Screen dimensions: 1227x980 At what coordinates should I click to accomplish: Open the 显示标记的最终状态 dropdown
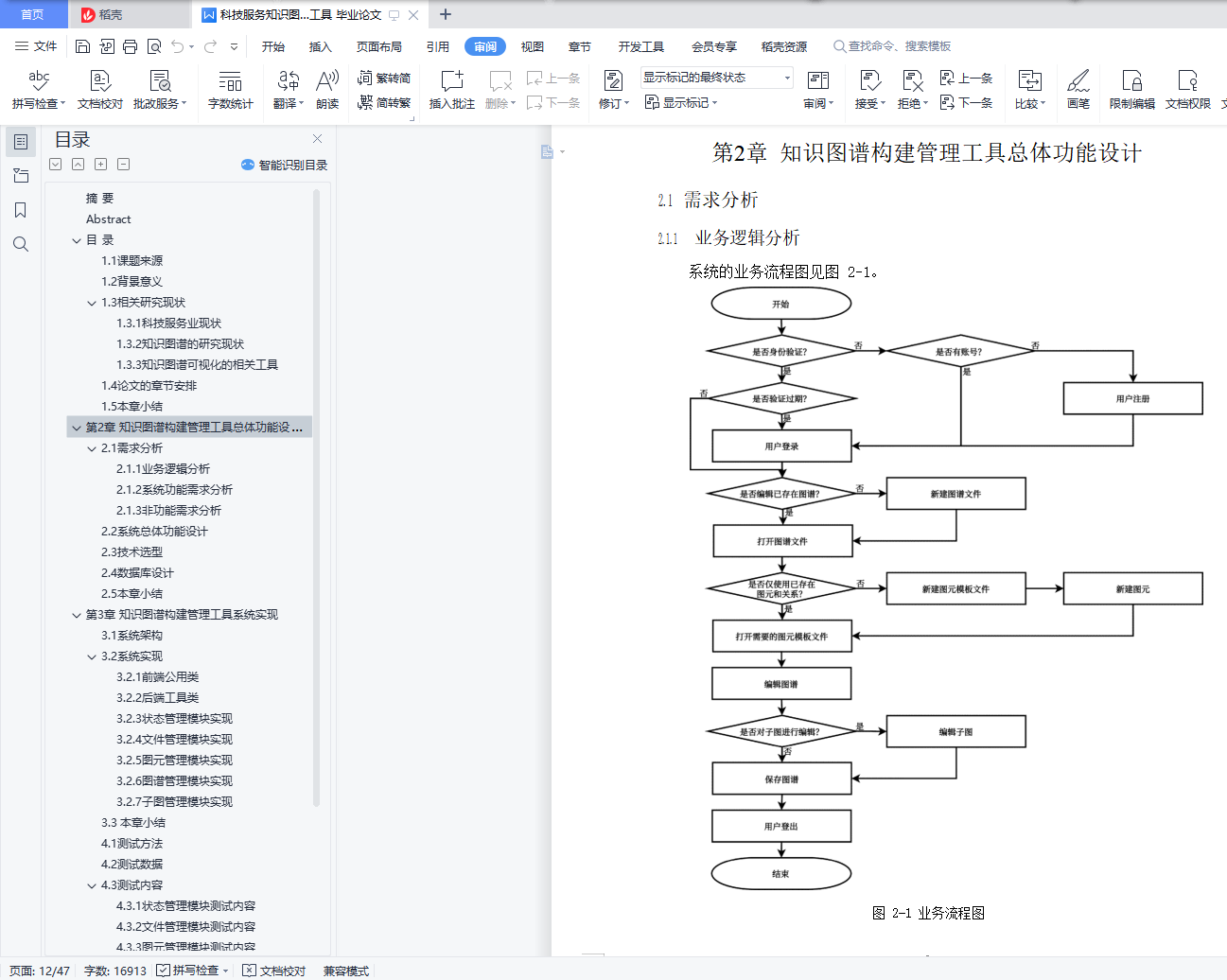pyautogui.click(x=717, y=78)
